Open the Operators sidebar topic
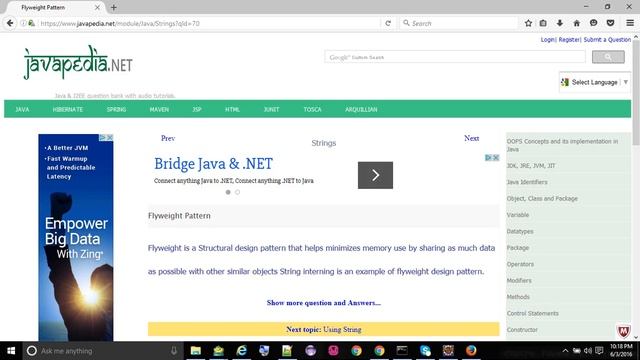Image resolution: width=640 pixels, height=360 pixels. (520, 264)
